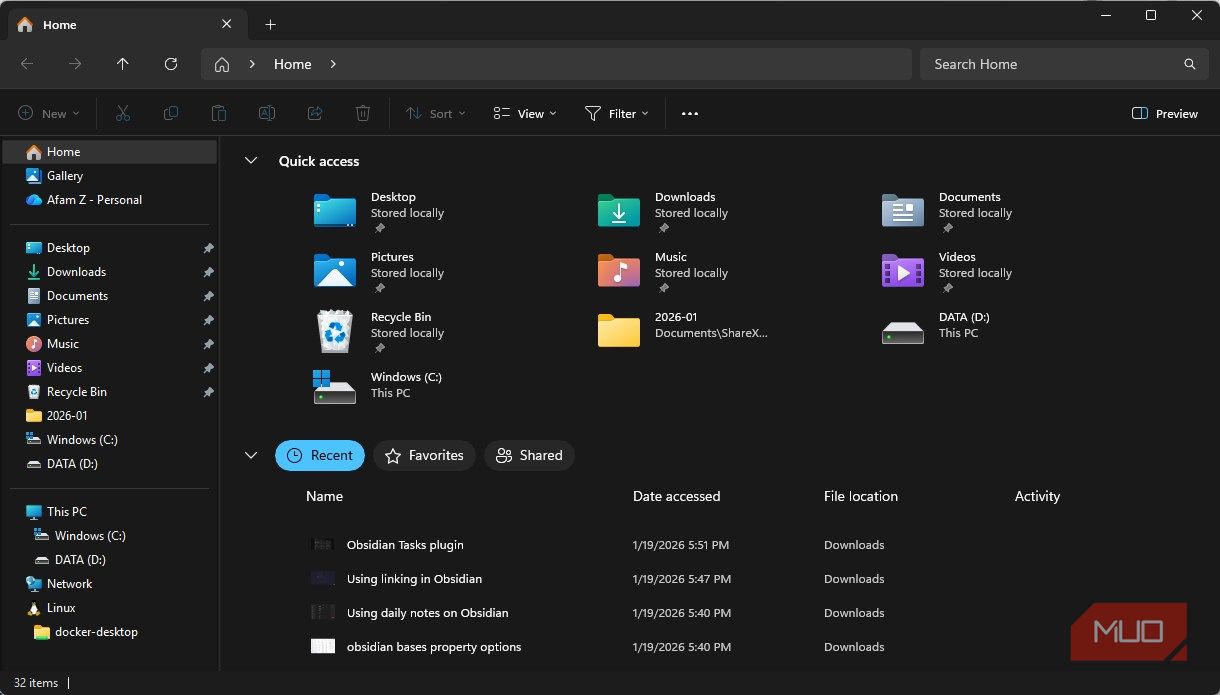The width and height of the screenshot is (1220, 695).
Task: Open Windows (C:) drive icon in Quick access
Action: coord(334,387)
